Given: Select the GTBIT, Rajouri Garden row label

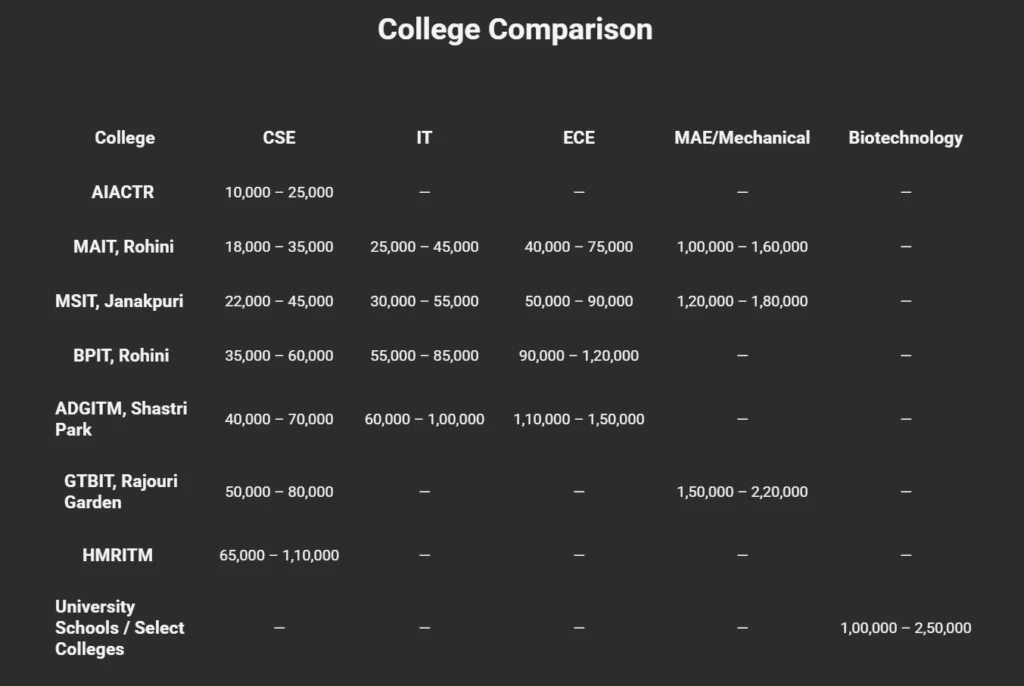Looking at the screenshot, I should [121, 492].
